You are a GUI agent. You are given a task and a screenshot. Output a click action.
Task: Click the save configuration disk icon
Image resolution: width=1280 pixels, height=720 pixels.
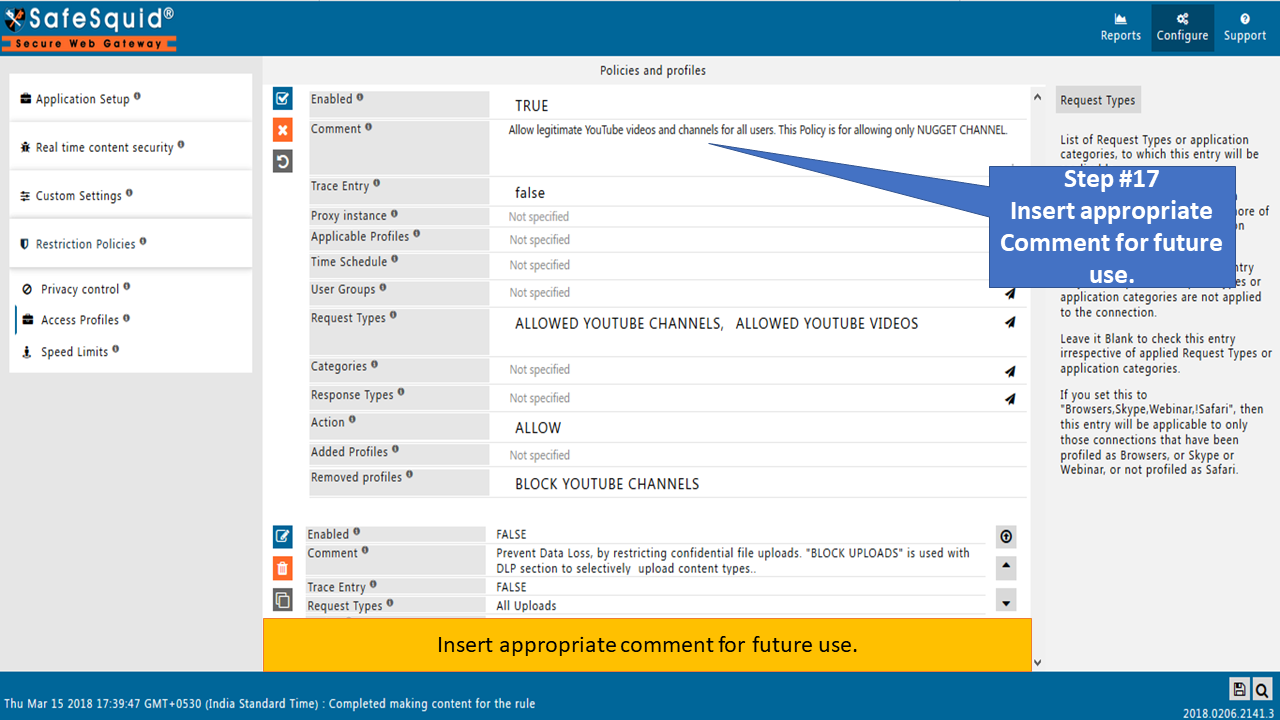point(1239,689)
